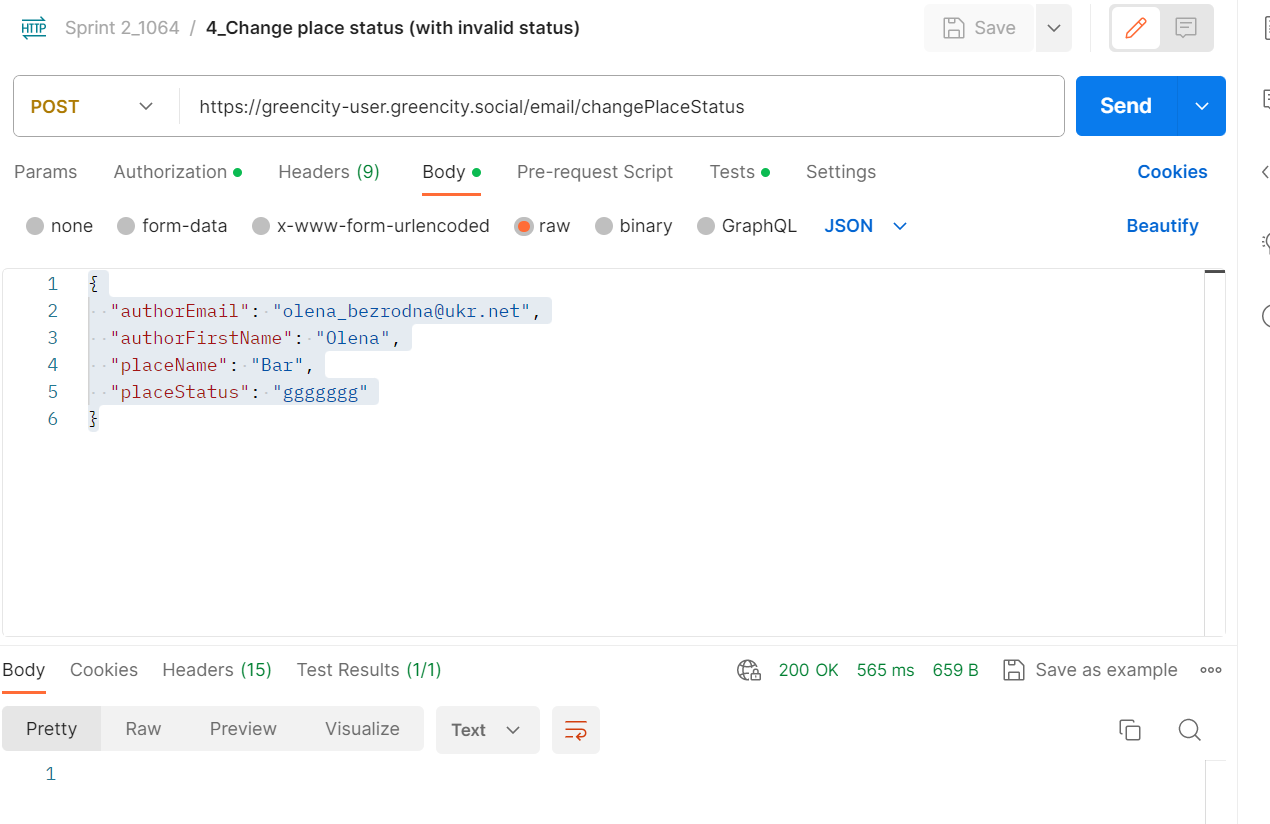Viewport: 1270px width, 824px height.
Task: Select x-www-form-urlencoded radio button
Action: point(261,226)
